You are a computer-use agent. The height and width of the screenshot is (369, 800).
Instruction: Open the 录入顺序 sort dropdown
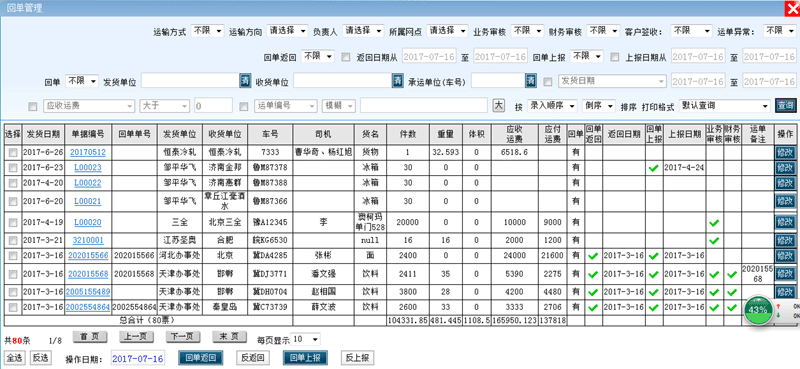[552, 106]
